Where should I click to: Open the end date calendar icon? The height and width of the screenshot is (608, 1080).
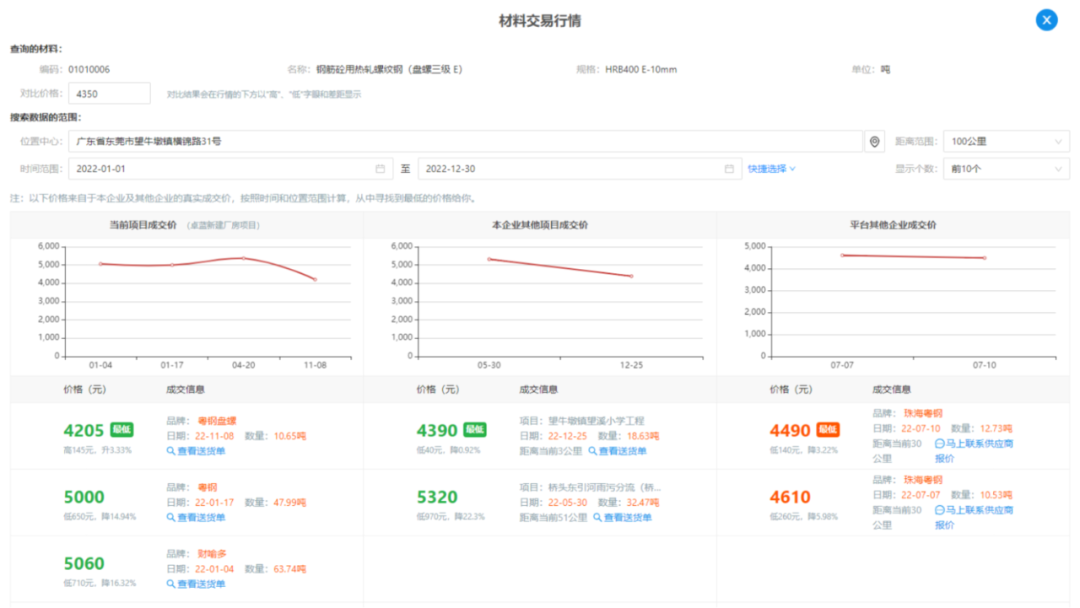[729, 169]
